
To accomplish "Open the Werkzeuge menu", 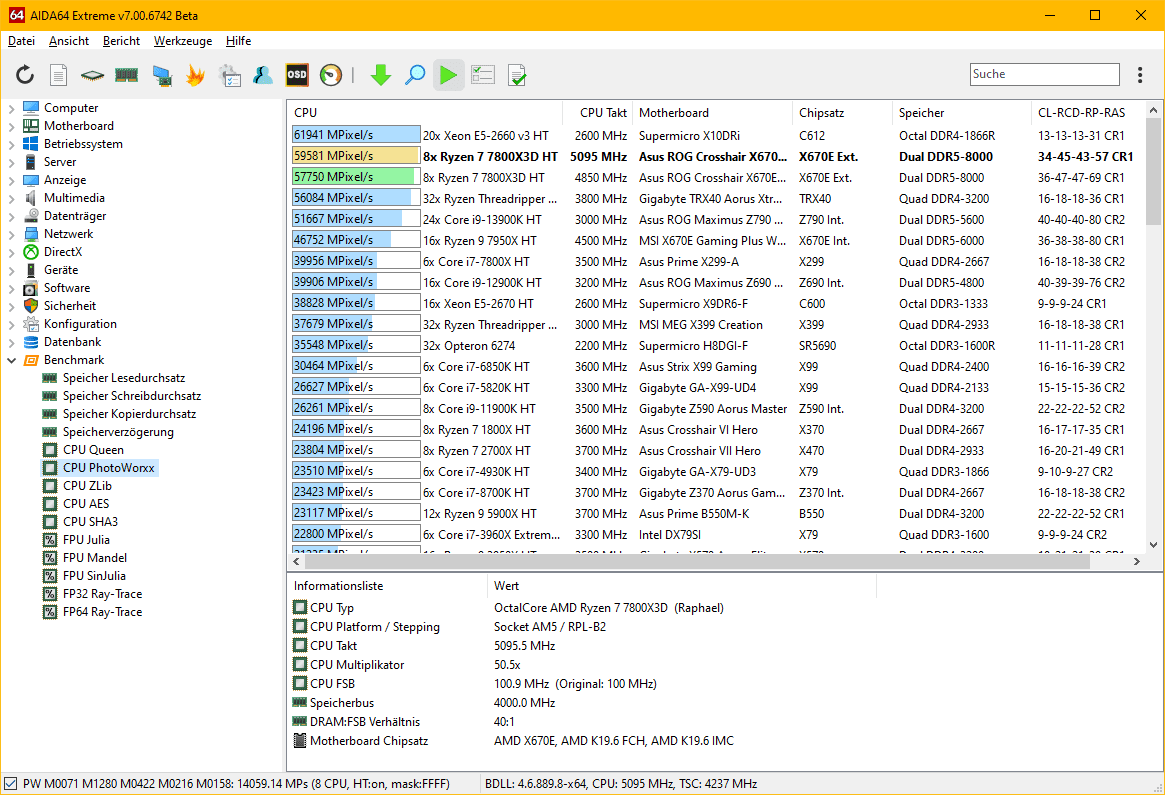I will point(183,41).
